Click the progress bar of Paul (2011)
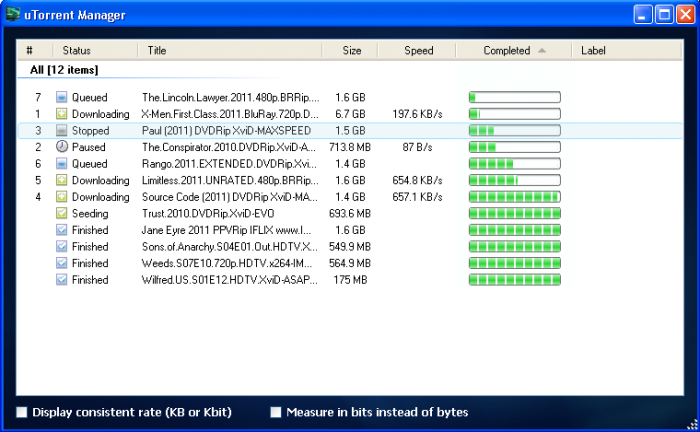700x432 pixels. point(515,130)
